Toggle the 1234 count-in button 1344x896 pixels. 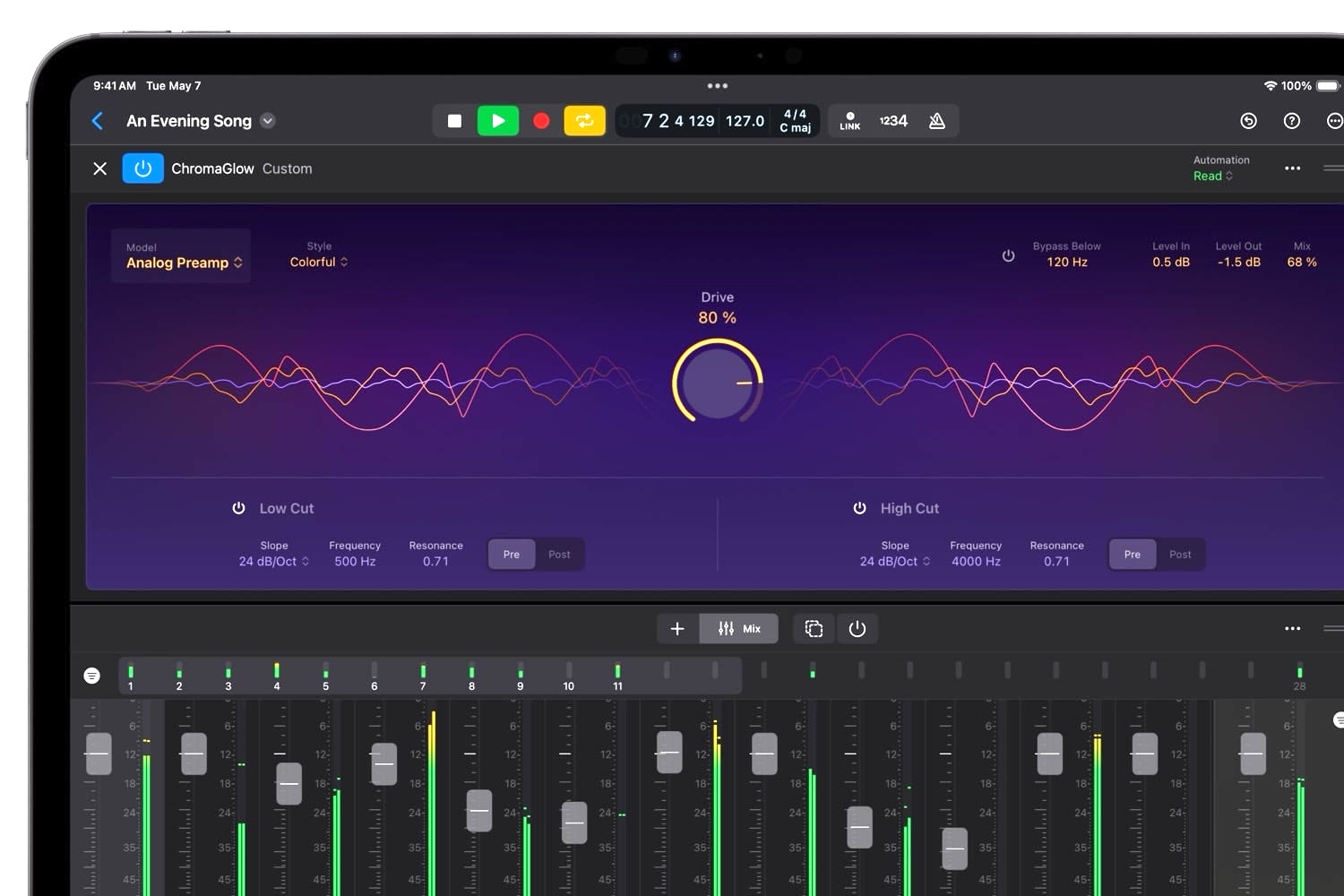(x=893, y=121)
